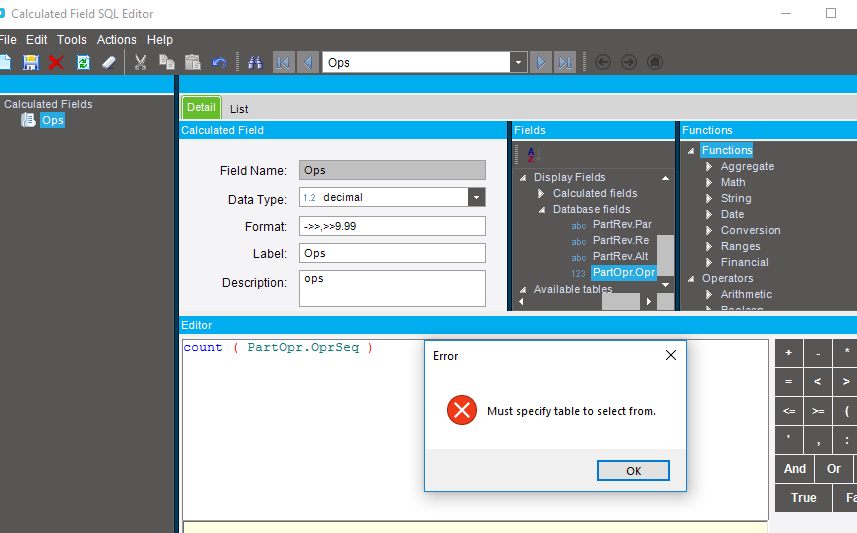Click the Fields panel horizontal scrollbar right arrow
This screenshot has width=857, height=533.
[x=649, y=301]
